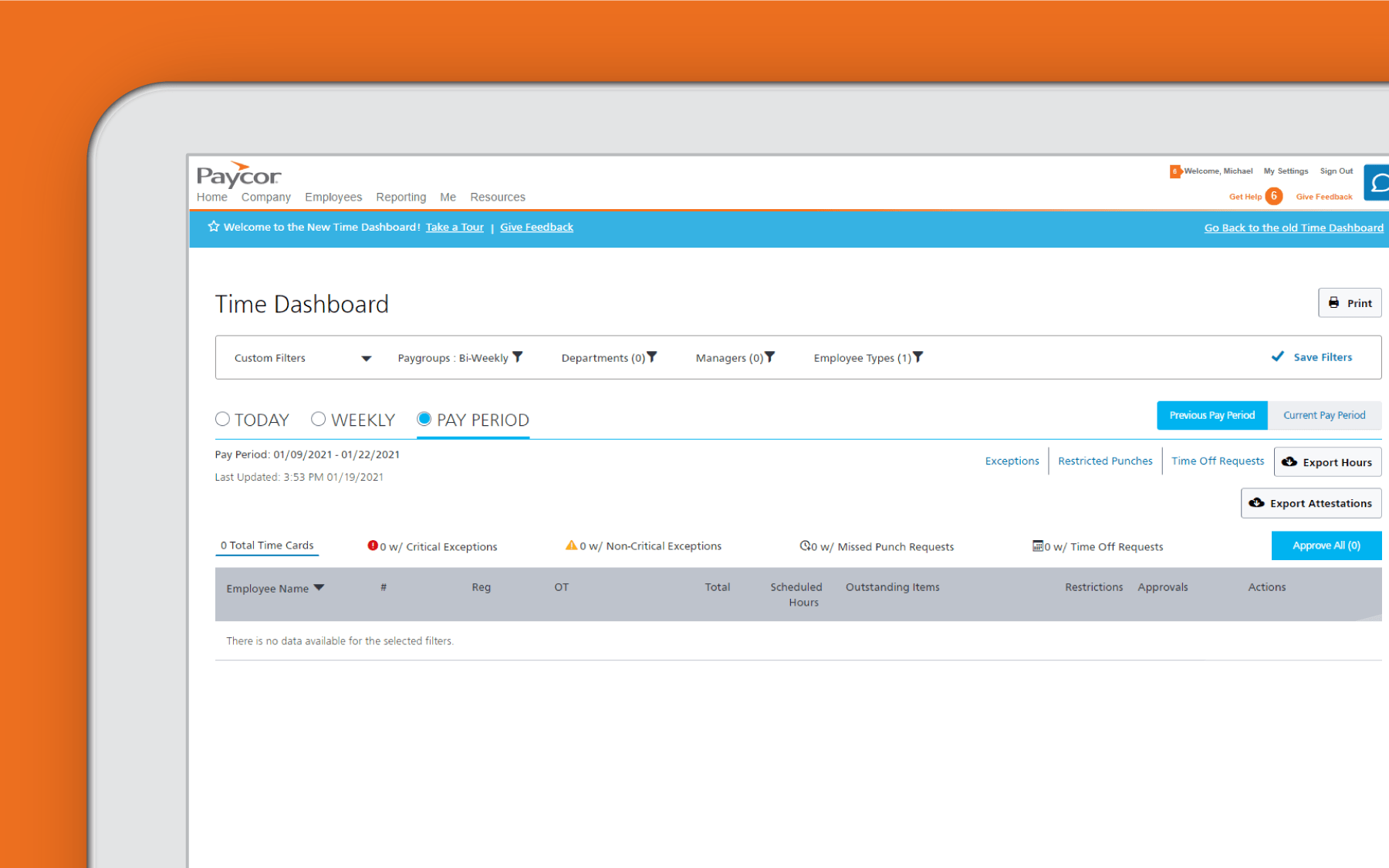The width and height of the screenshot is (1389, 868).
Task: Open the Custom Filters dropdown
Action: point(302,358)
